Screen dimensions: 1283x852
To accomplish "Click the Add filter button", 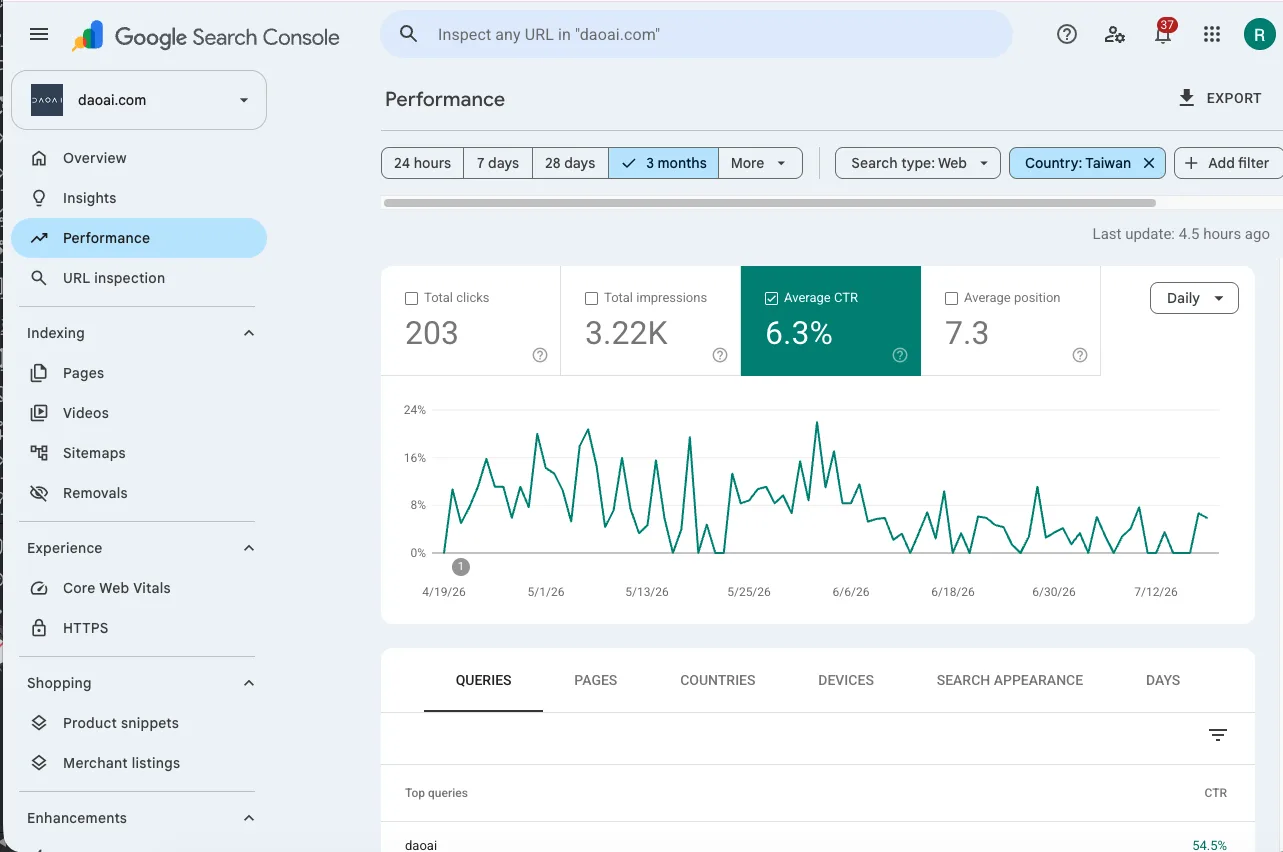I will pyautogui.click(x=1228, y=163).
